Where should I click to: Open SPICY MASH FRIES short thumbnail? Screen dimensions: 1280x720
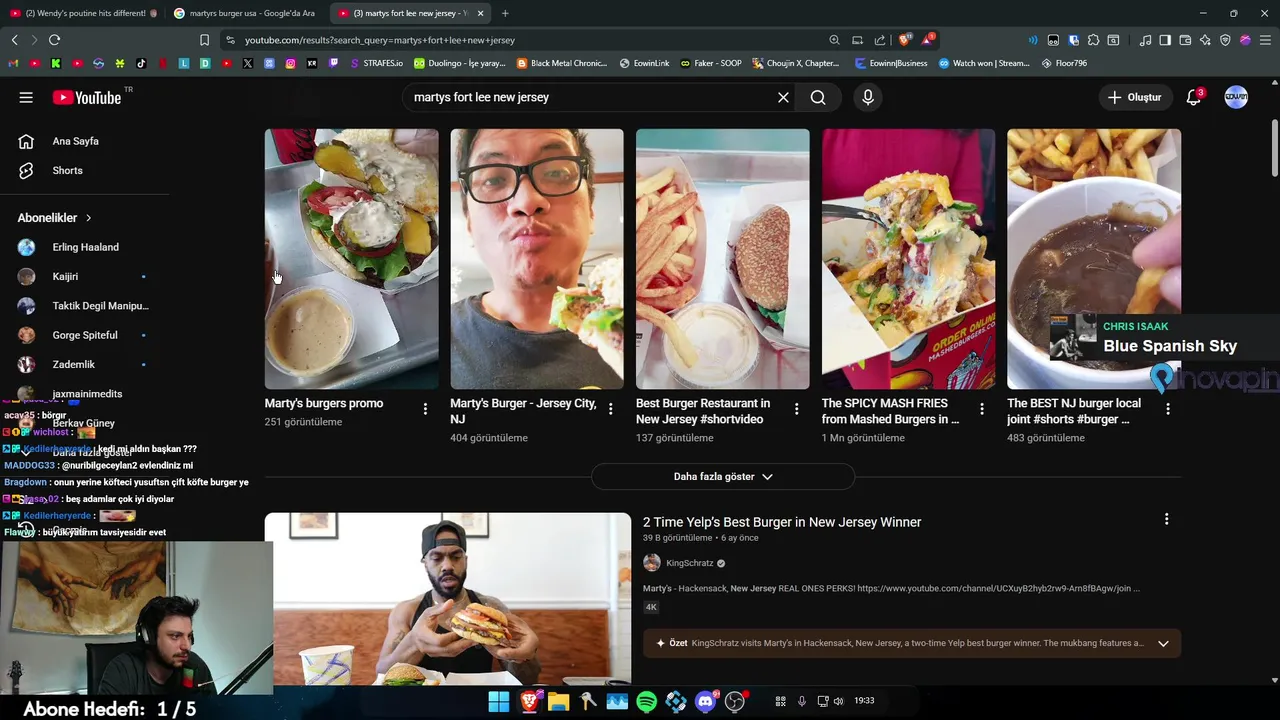coord(908,259)
